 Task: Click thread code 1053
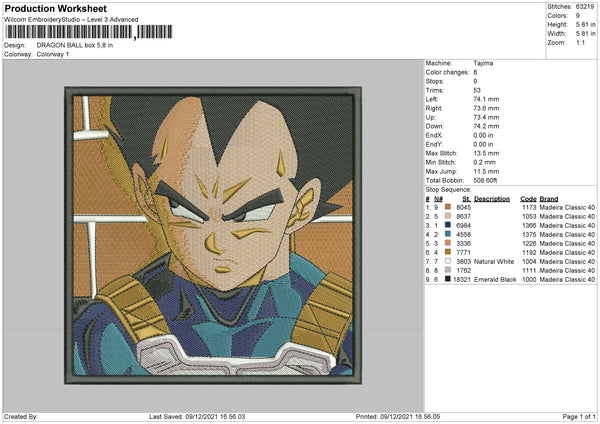pos(529,216)
